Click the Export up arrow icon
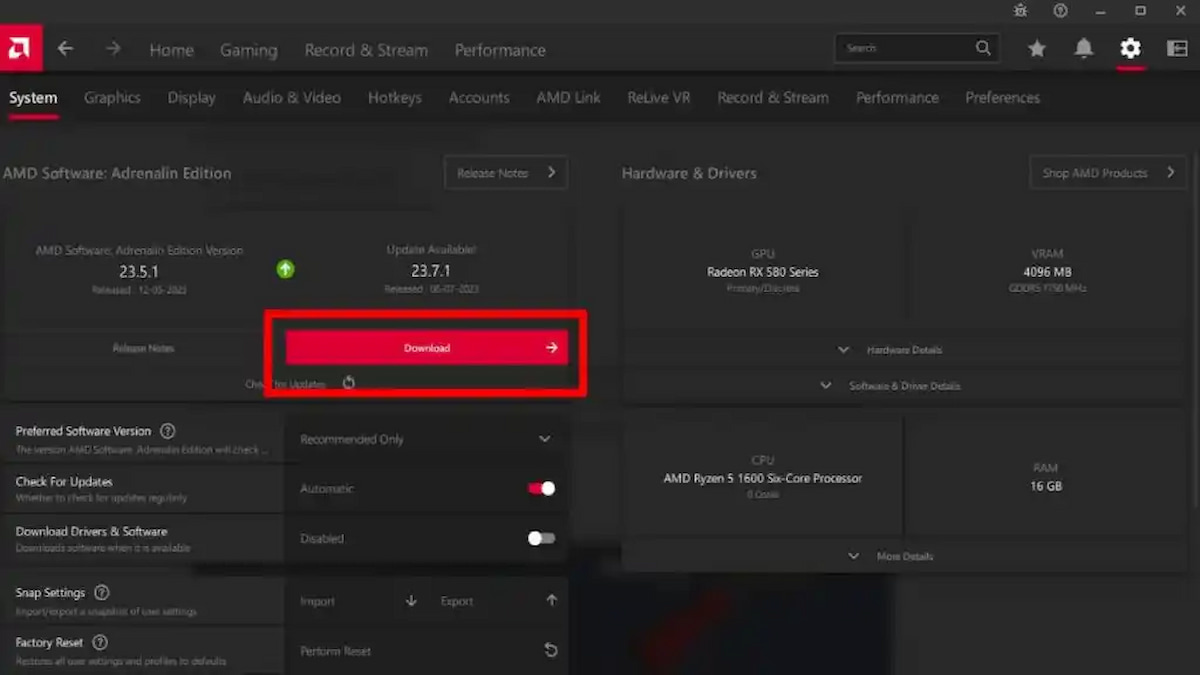The height and width of the screenshot is (675, 1200). tap(551, 601)
